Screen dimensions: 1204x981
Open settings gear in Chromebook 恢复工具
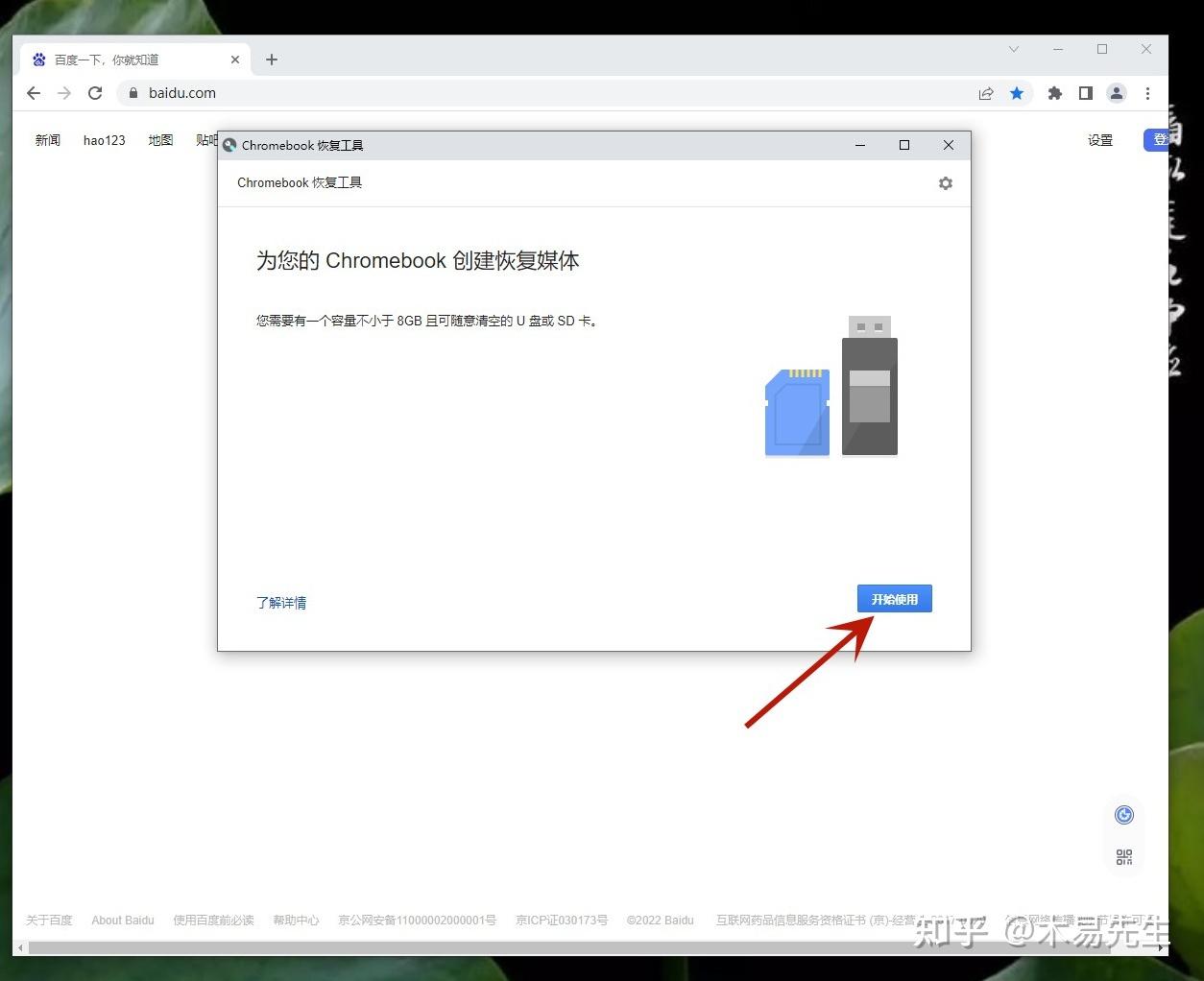tap(946, 183)
